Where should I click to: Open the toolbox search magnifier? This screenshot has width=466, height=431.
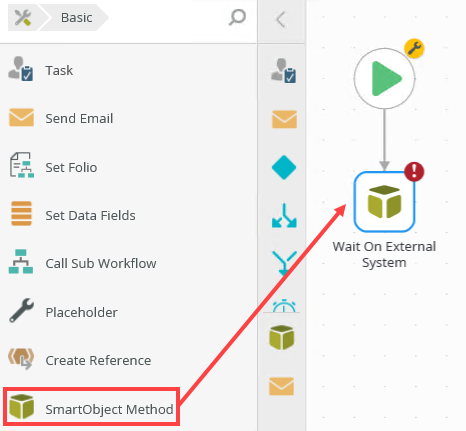[x=237, y=17]
